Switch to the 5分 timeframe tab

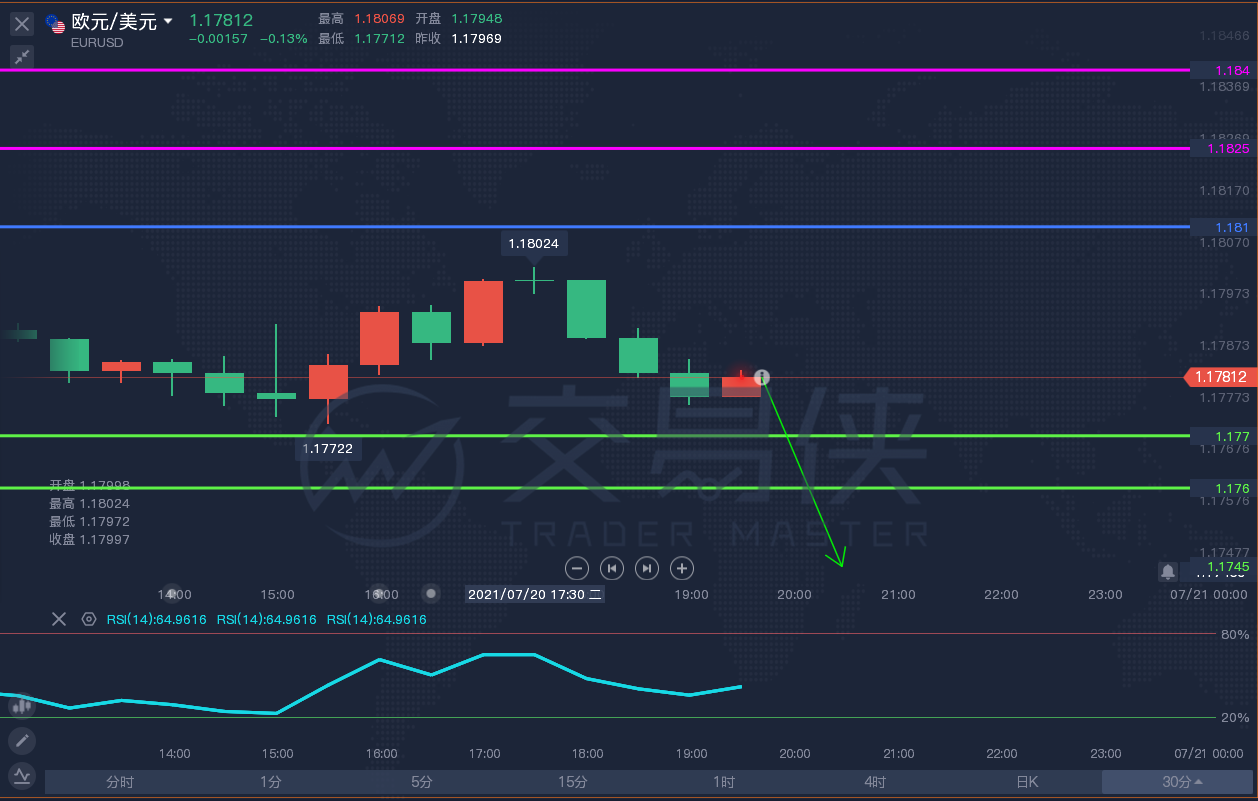coord(422,782)
